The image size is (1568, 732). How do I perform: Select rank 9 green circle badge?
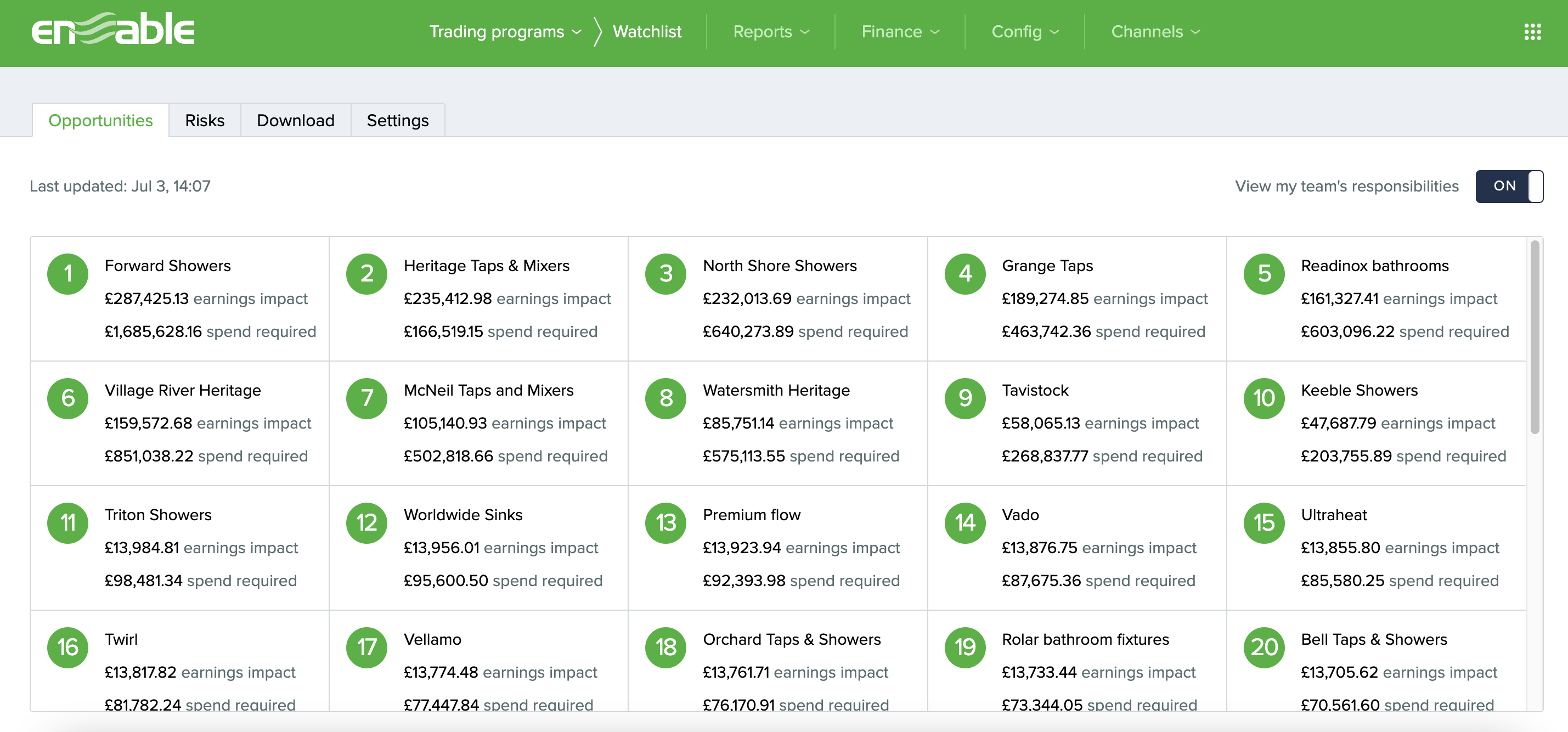pyautogui.click(x=965, y=398)
